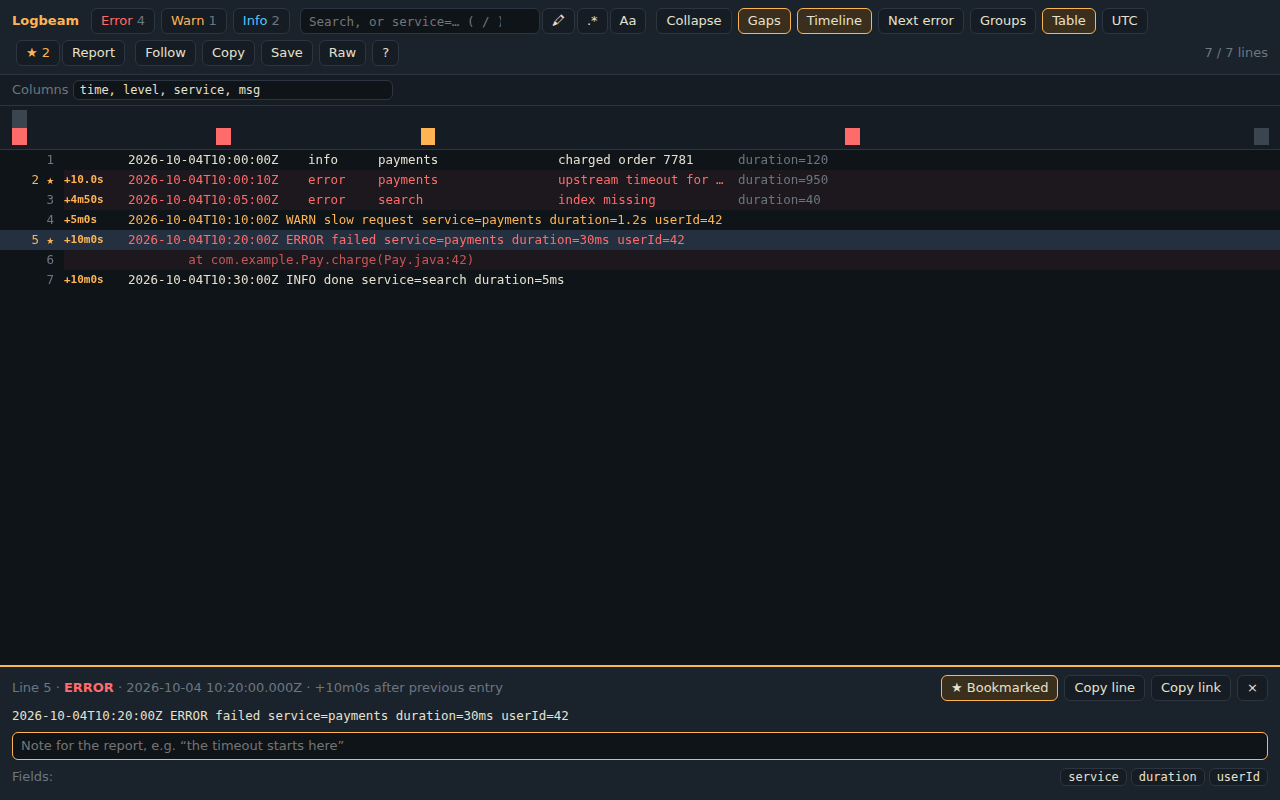Jump to Next error
1280x800 pixels.
(921, 21)
